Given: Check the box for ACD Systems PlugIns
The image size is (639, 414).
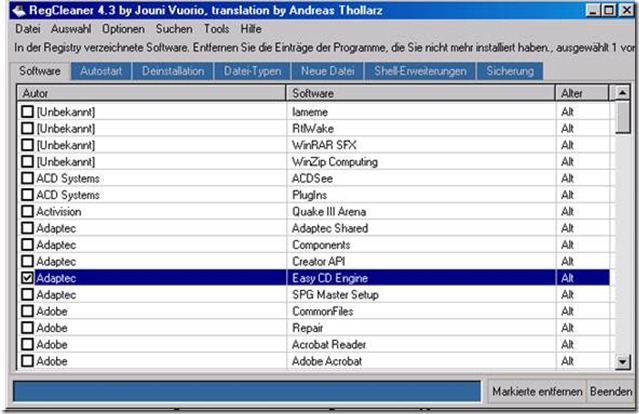Looking at the screenshot, I should coord(27,195).
